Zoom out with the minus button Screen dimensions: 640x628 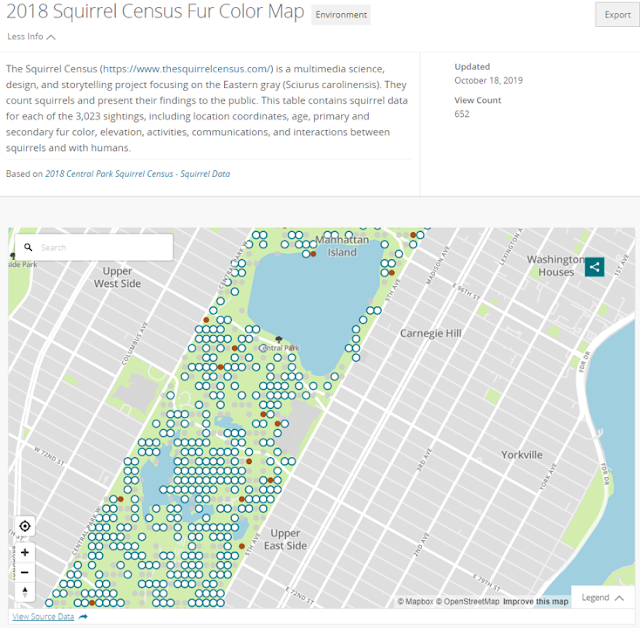pos(25,572)
